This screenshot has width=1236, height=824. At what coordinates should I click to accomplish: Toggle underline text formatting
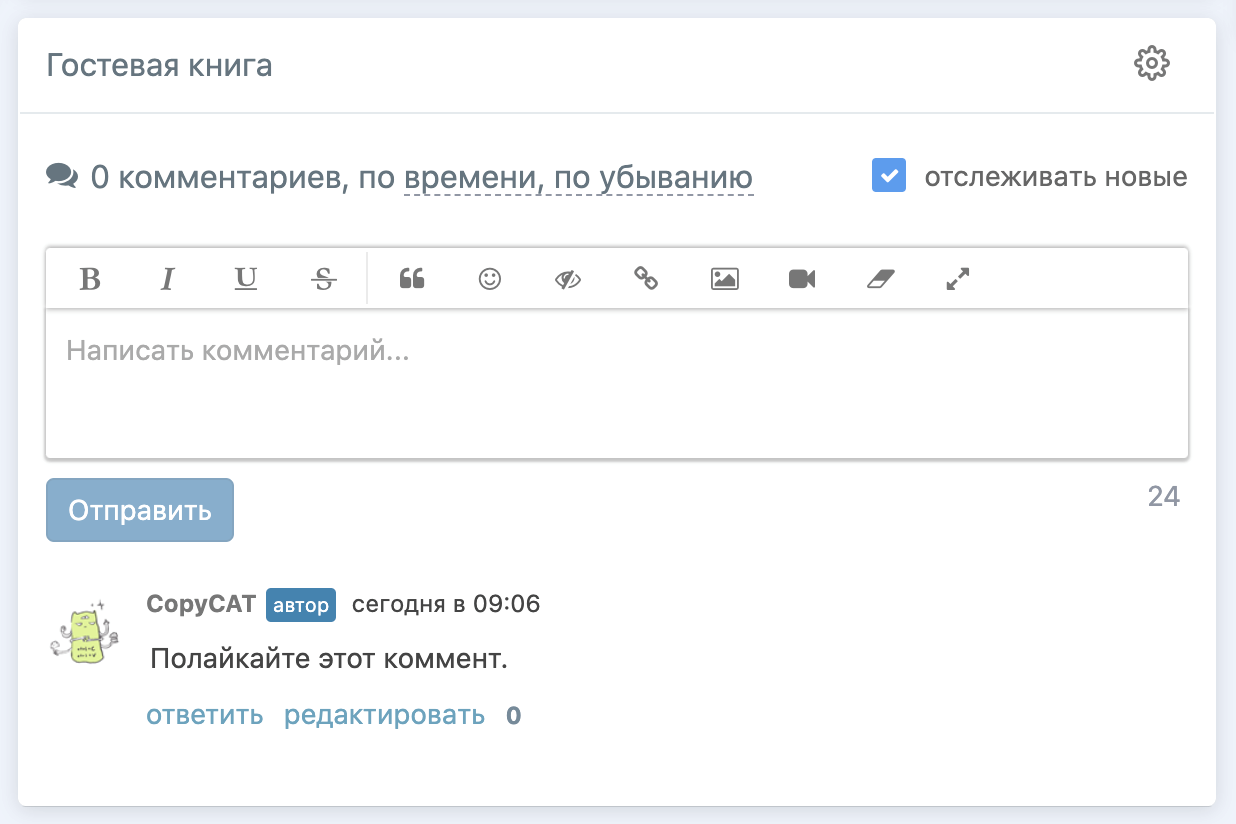246,279
